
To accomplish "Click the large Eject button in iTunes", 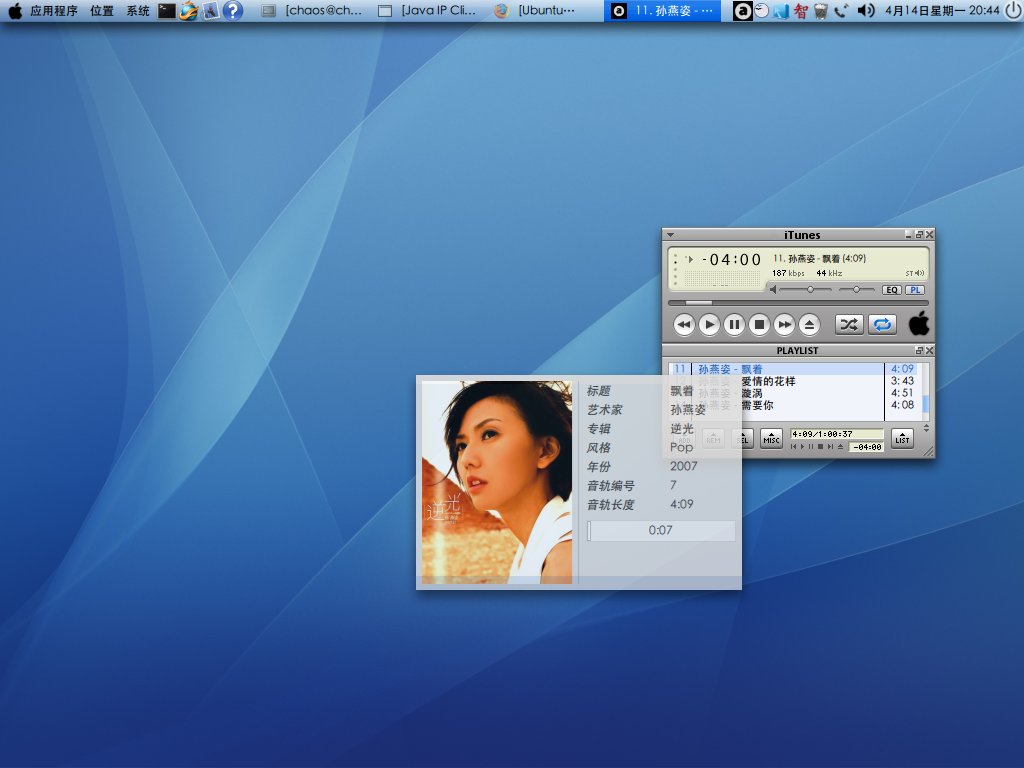I will [809, 325].
